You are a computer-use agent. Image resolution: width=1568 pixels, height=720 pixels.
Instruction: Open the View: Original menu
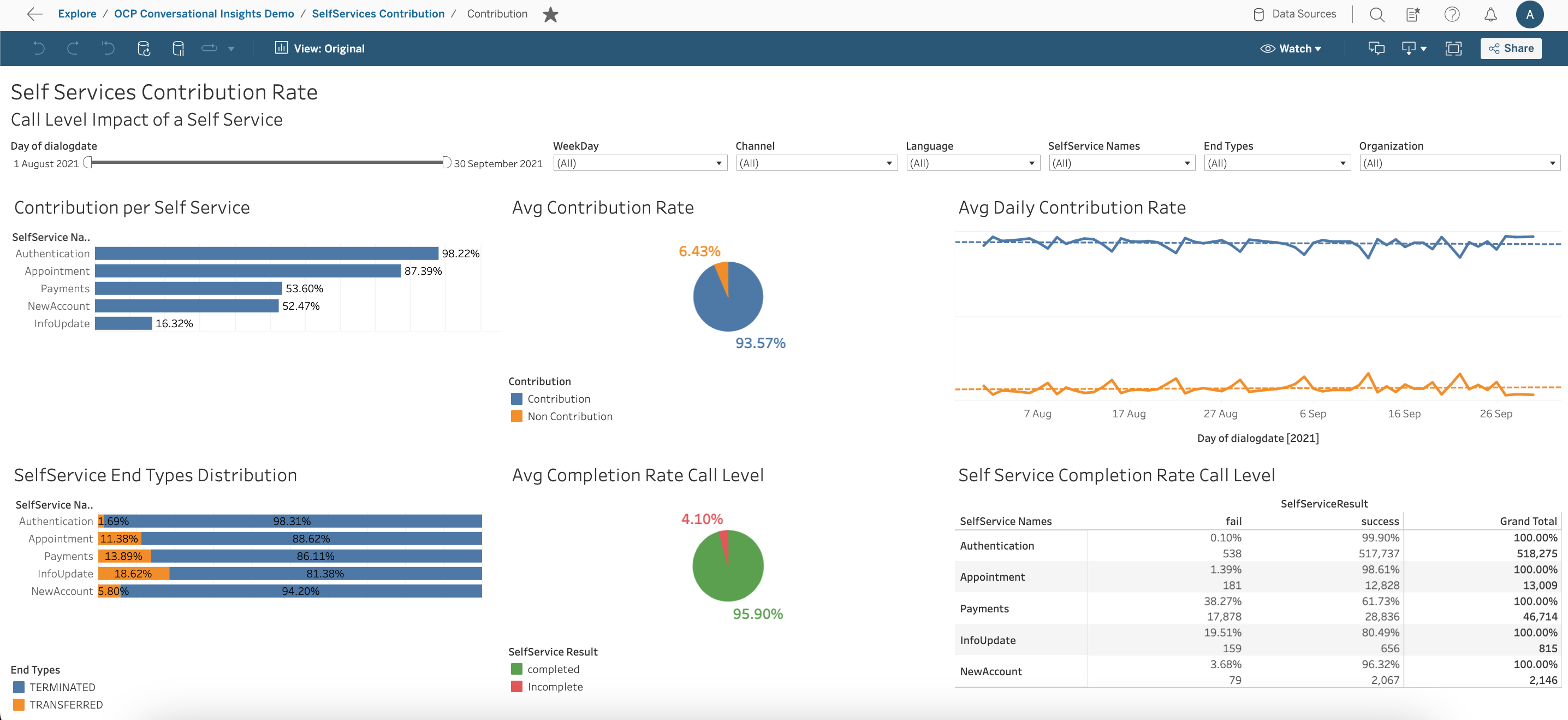pos(320,48)
